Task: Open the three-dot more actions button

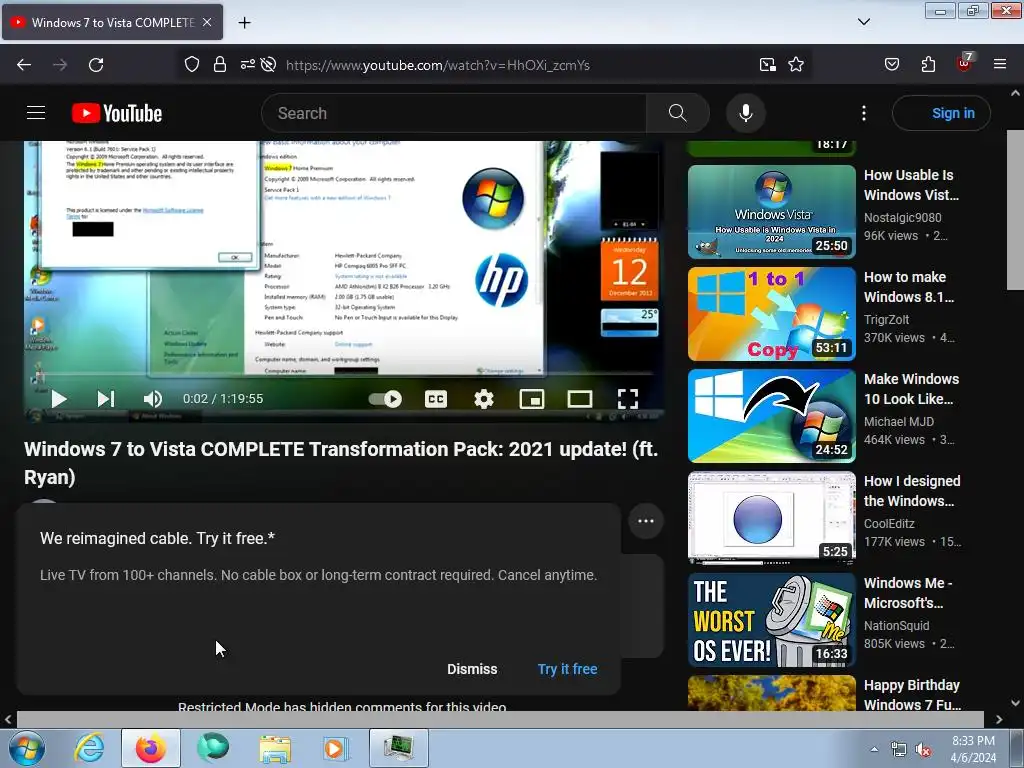Action: [646, 521]
